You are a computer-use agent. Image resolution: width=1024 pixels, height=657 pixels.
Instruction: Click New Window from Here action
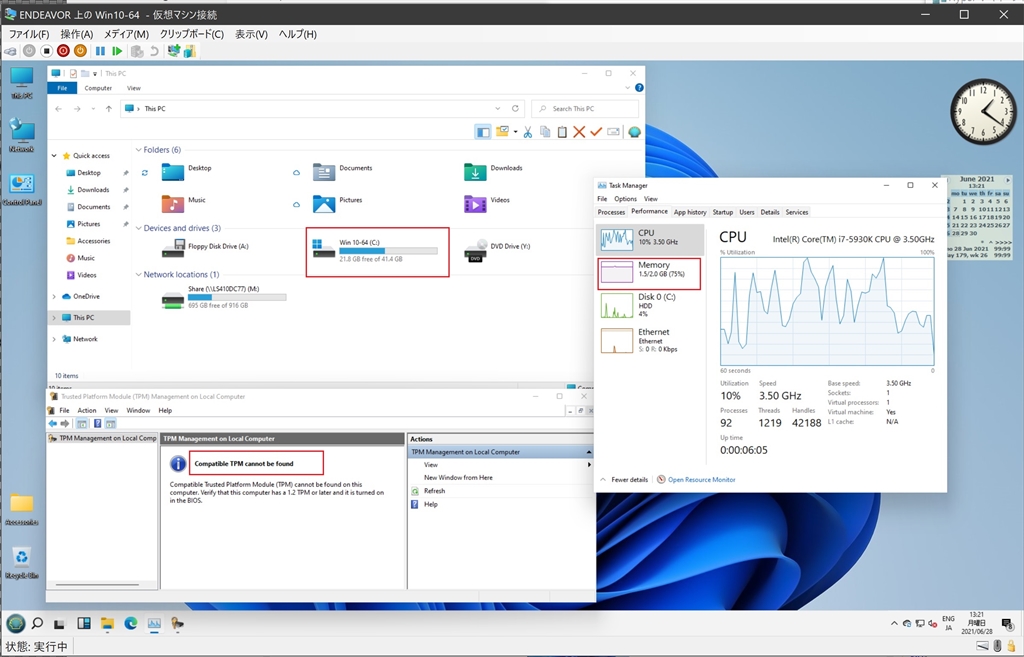(458, 477)
